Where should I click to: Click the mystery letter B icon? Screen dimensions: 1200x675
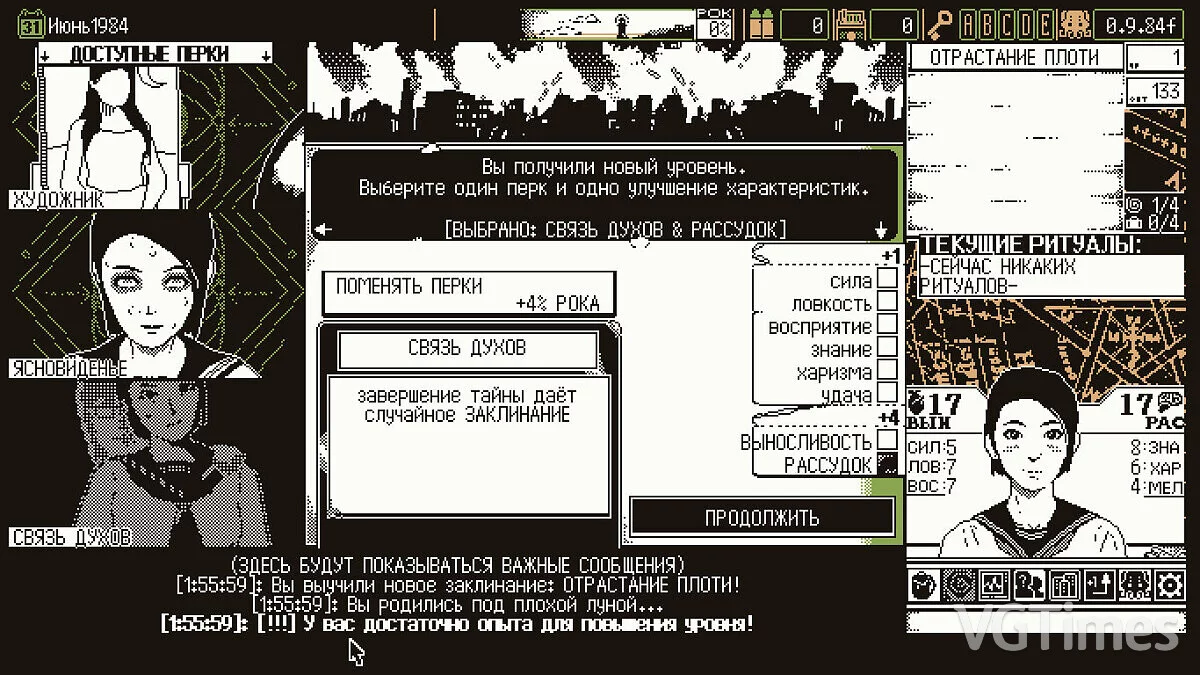pyautogui.click(x=988, y=24)
